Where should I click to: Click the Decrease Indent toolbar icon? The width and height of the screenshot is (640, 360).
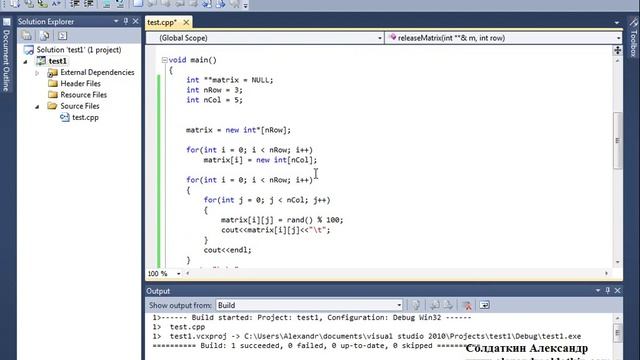pos(75,4)
